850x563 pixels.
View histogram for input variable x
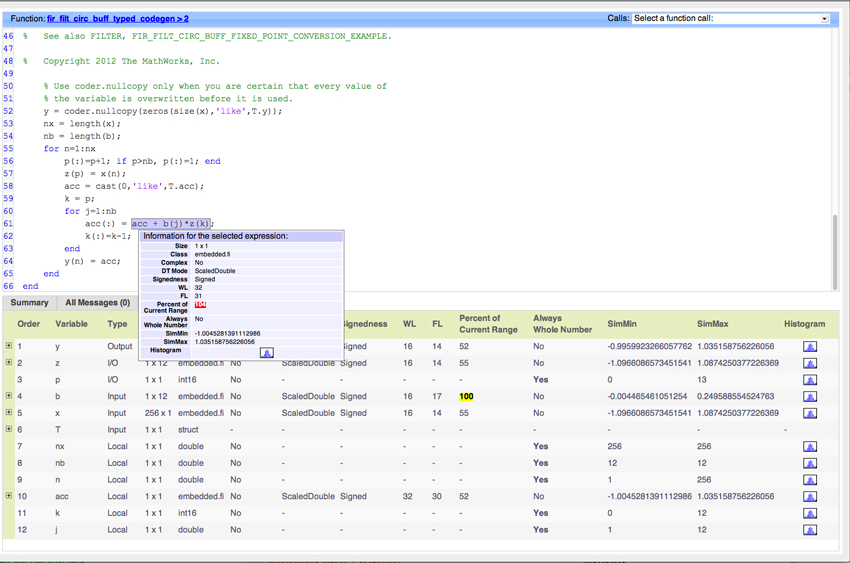click(x=809, y=413)
